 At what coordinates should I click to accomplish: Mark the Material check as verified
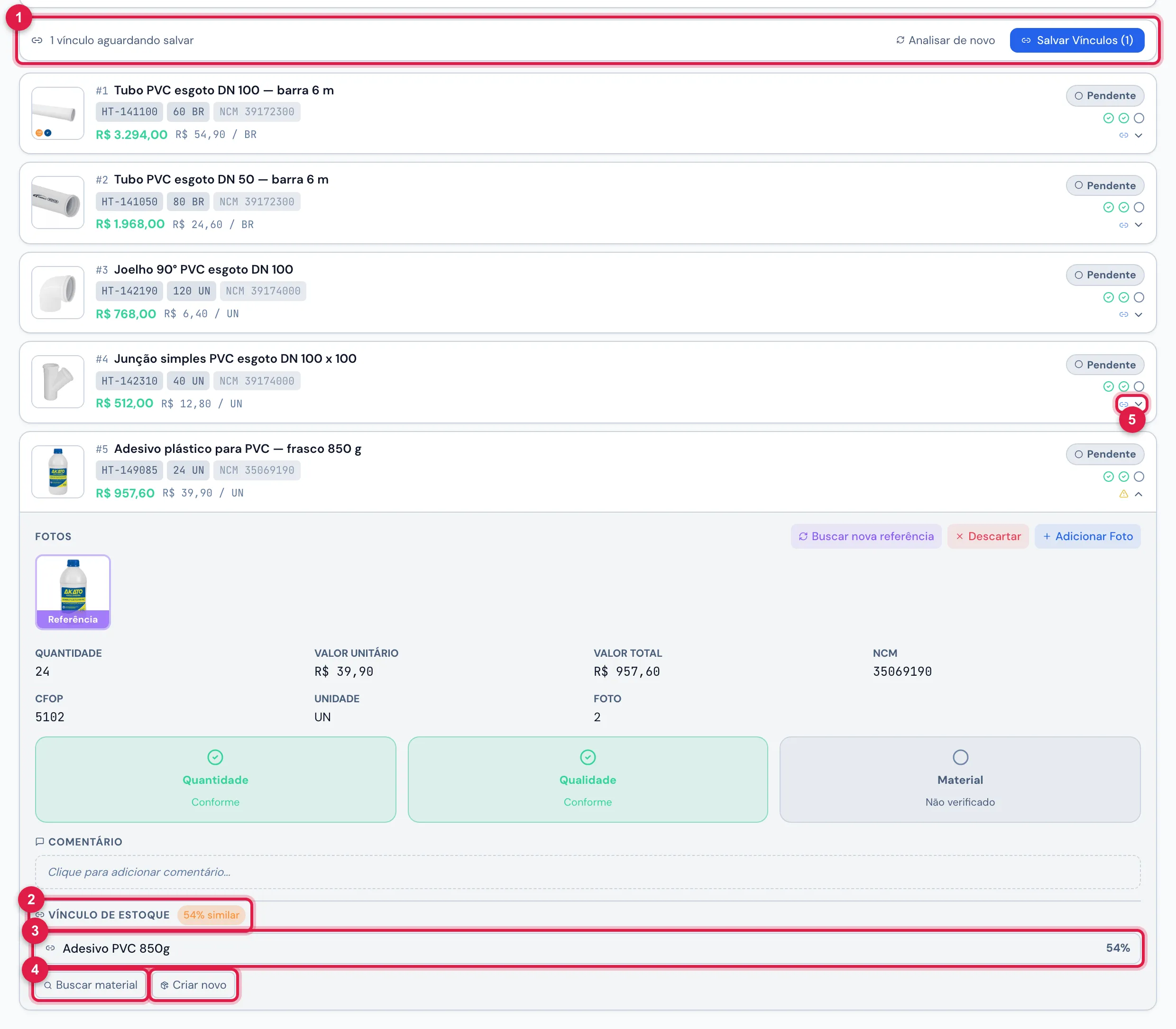click(x=959, y=779)
